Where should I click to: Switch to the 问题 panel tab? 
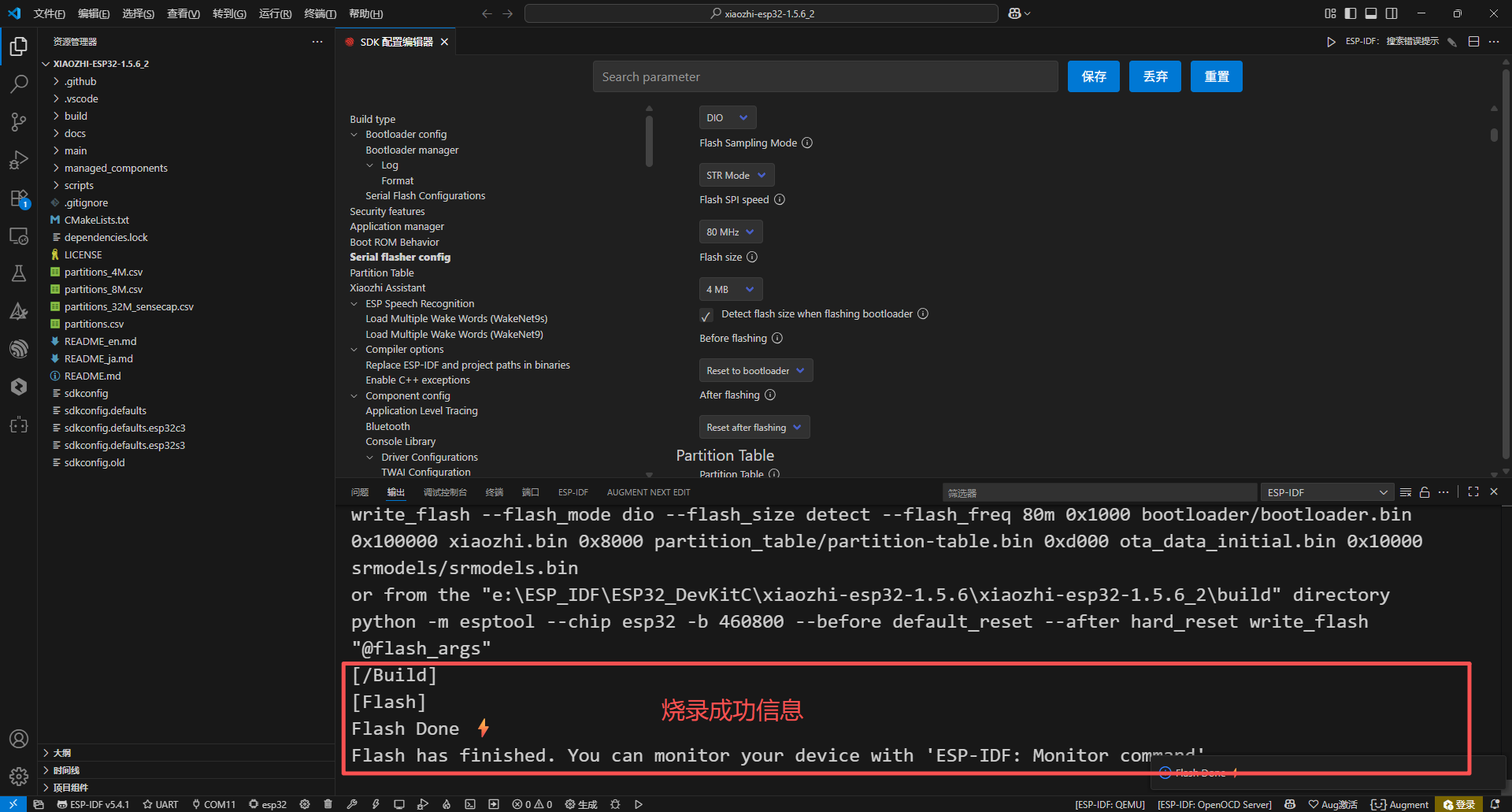[x=360, y=492]
